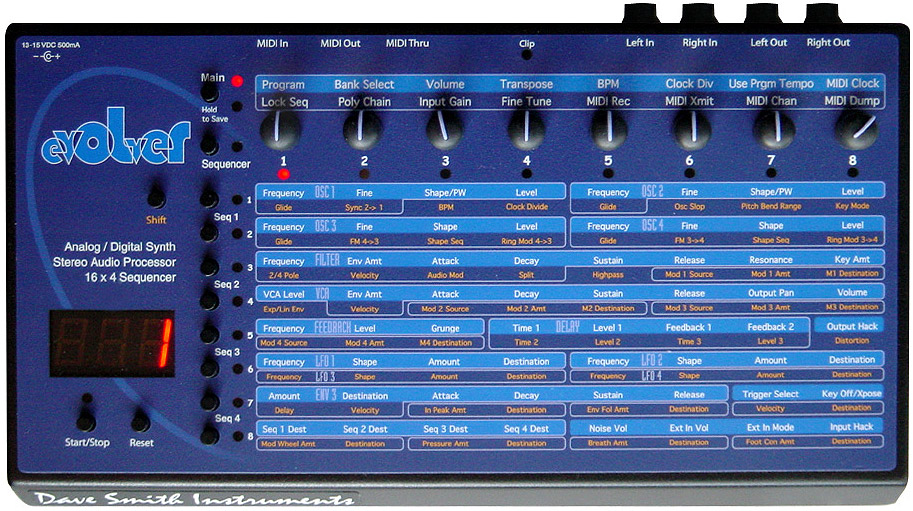This screenshot has width=913, height=511.
Task: Click the Highpass label
Action: click(x=608, y=274)
